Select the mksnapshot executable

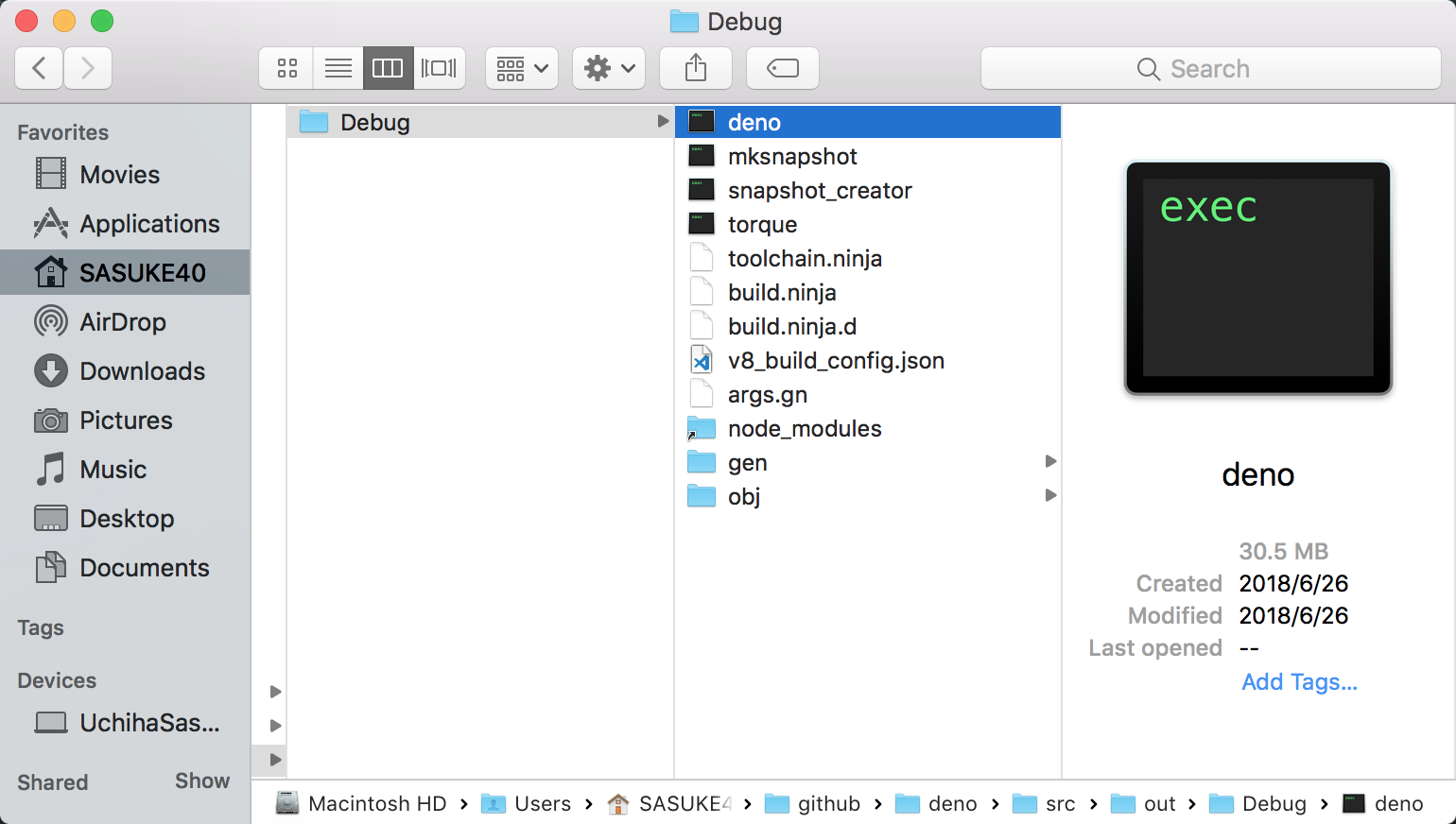868,156
